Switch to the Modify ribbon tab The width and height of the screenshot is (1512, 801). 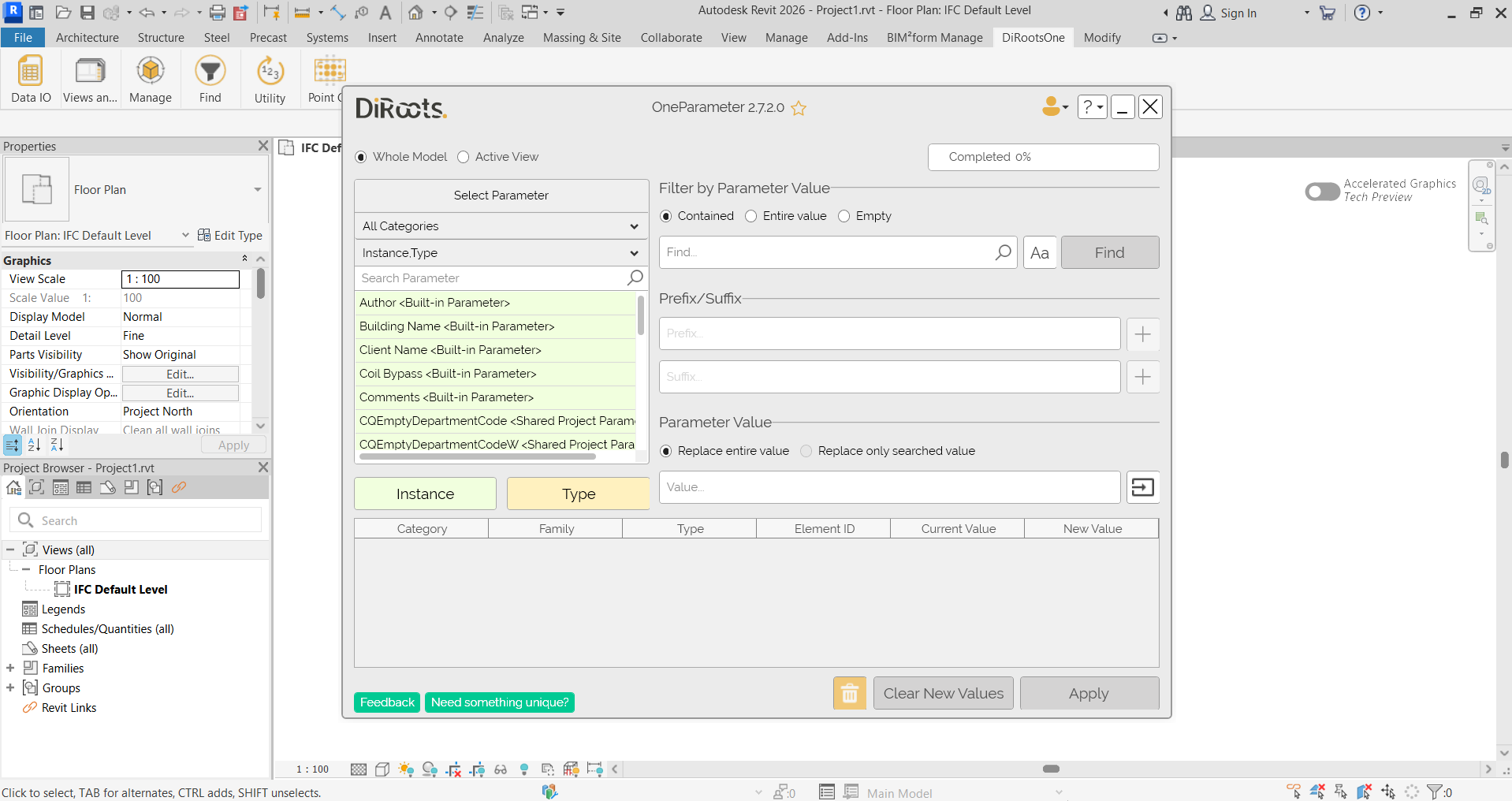(1102, 37)
